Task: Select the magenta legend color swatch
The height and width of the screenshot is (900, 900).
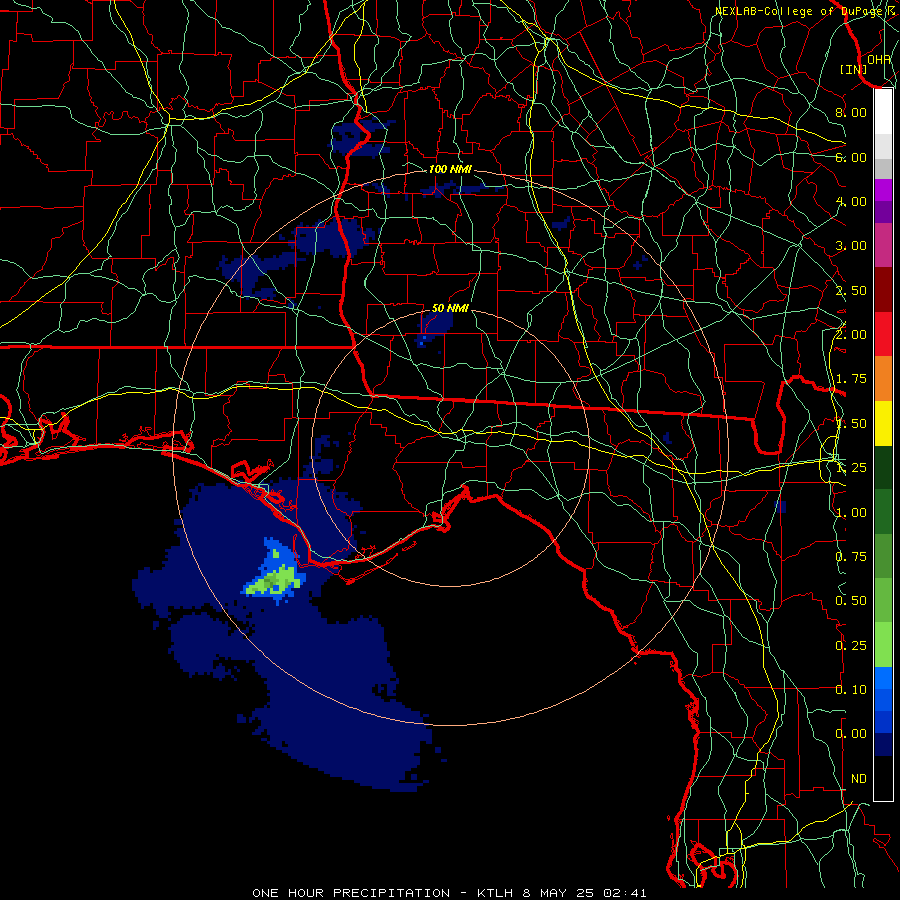Action: tap(883, 190)
